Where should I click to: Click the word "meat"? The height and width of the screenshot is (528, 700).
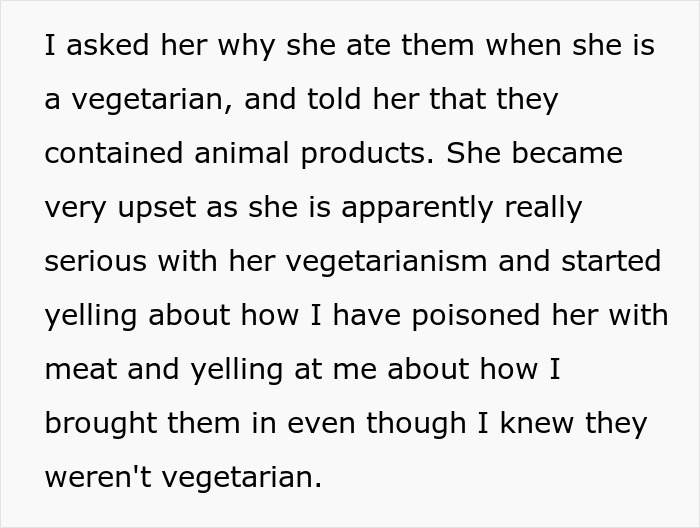pyautogui.click(x=81, y=370)
